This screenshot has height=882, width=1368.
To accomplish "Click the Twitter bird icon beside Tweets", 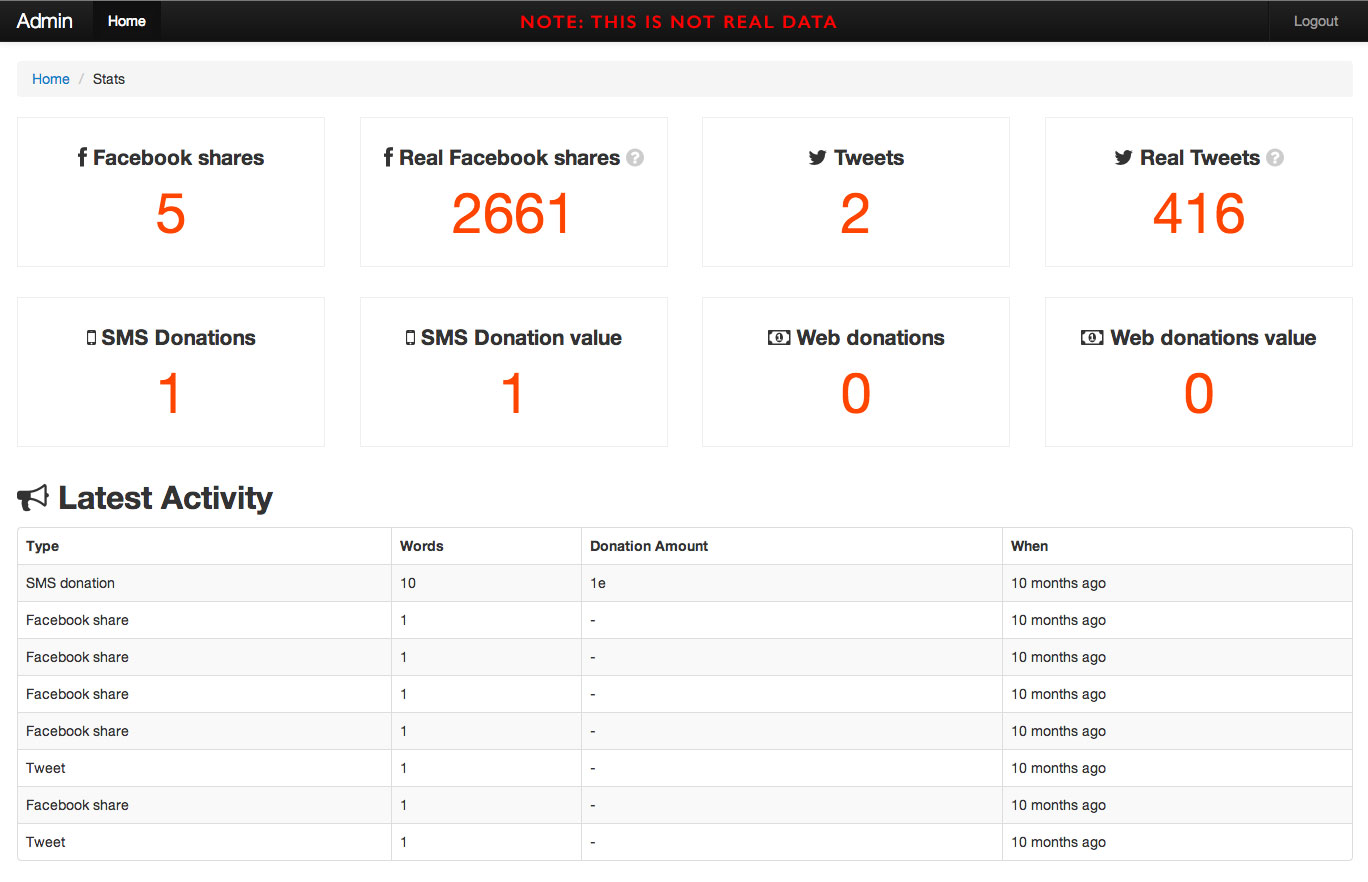I will tap(817, 158).
